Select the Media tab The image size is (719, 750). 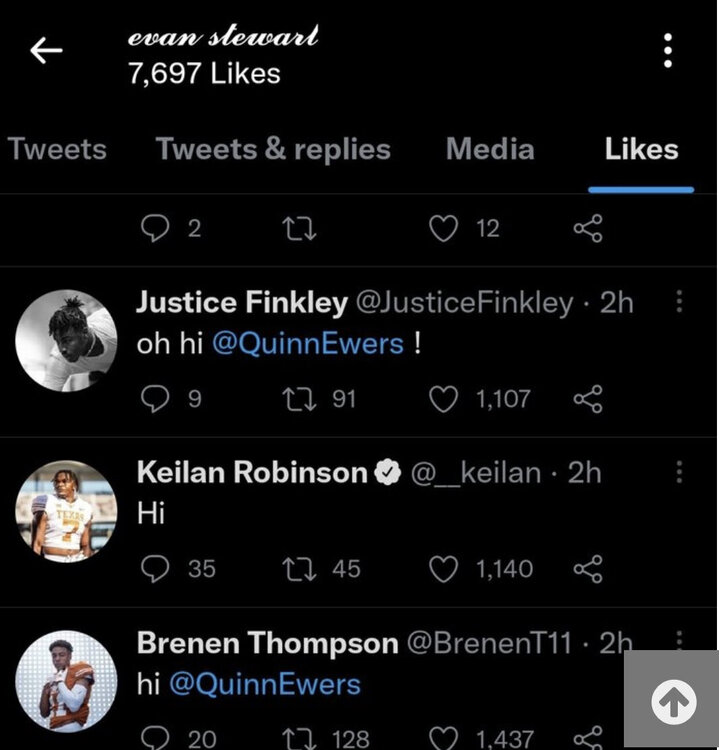490,150
